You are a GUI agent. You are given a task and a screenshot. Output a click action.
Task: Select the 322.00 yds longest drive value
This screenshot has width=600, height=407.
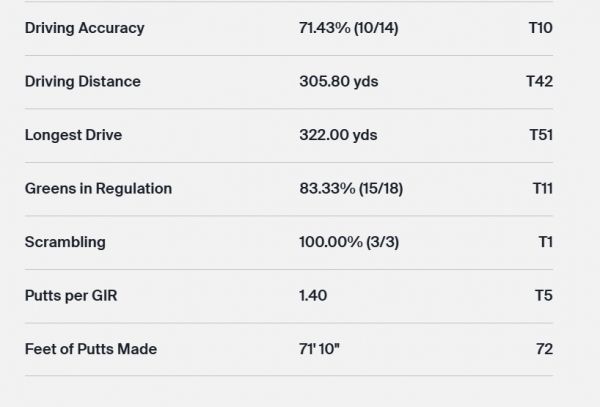point(340,135)
